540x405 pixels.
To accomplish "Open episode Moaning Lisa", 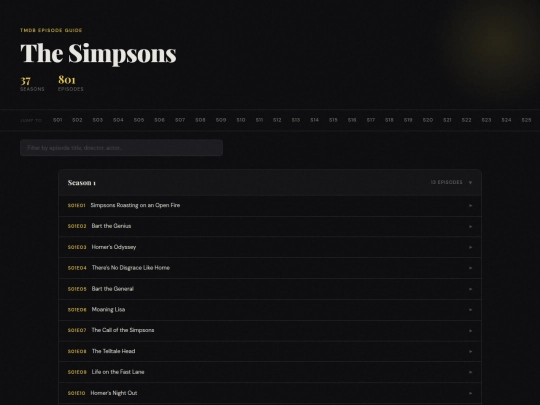I will pos(108,309).
